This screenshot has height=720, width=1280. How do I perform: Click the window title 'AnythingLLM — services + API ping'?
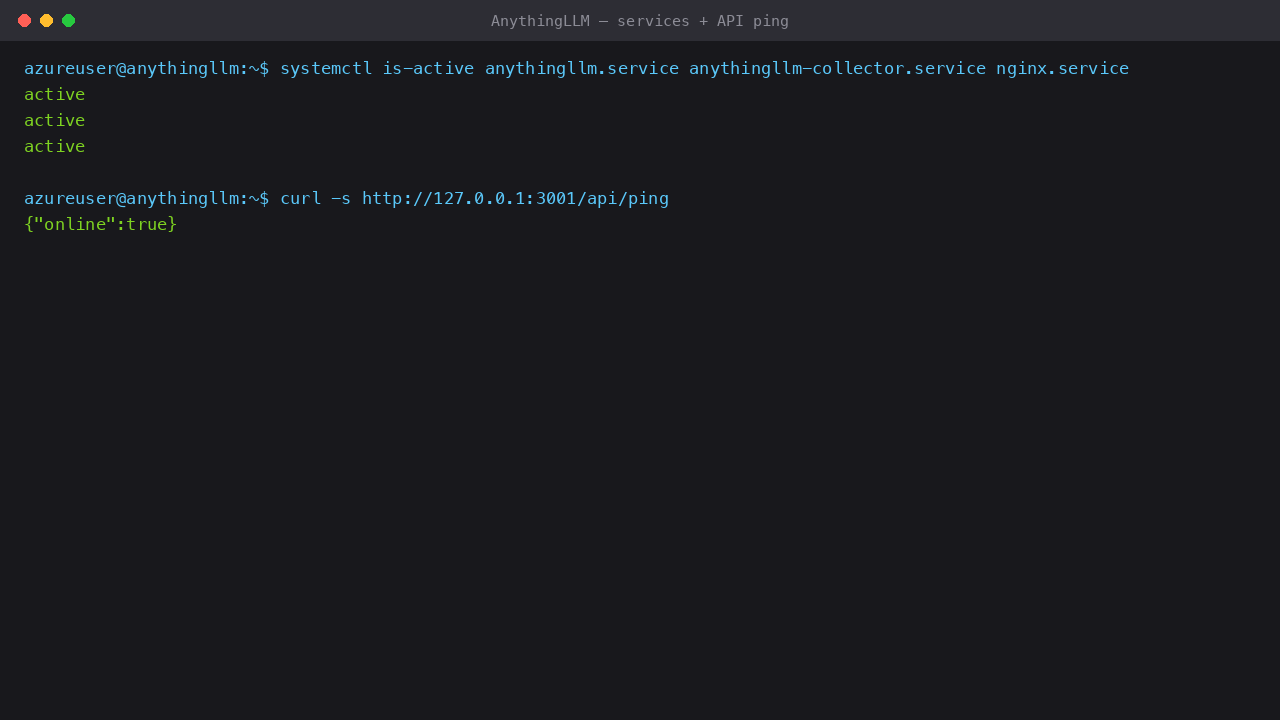[640, 21]
